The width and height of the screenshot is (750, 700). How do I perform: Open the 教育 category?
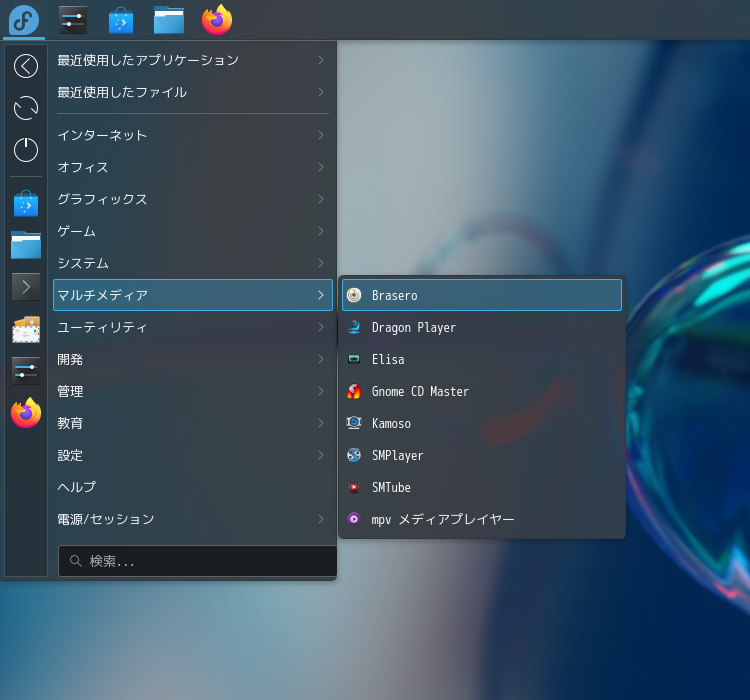[193, 423]
